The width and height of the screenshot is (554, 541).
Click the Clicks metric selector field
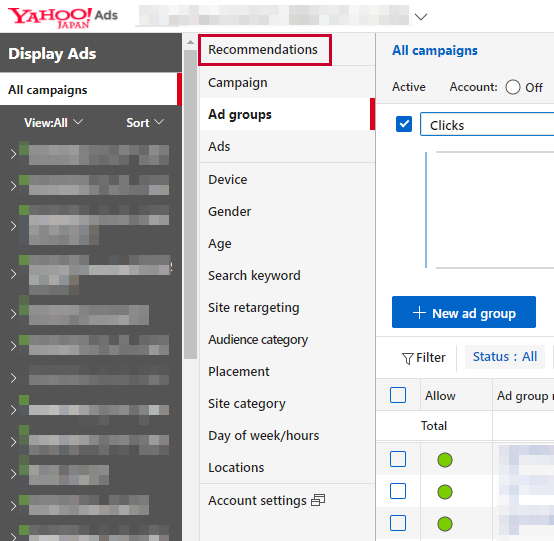(487, 124)
